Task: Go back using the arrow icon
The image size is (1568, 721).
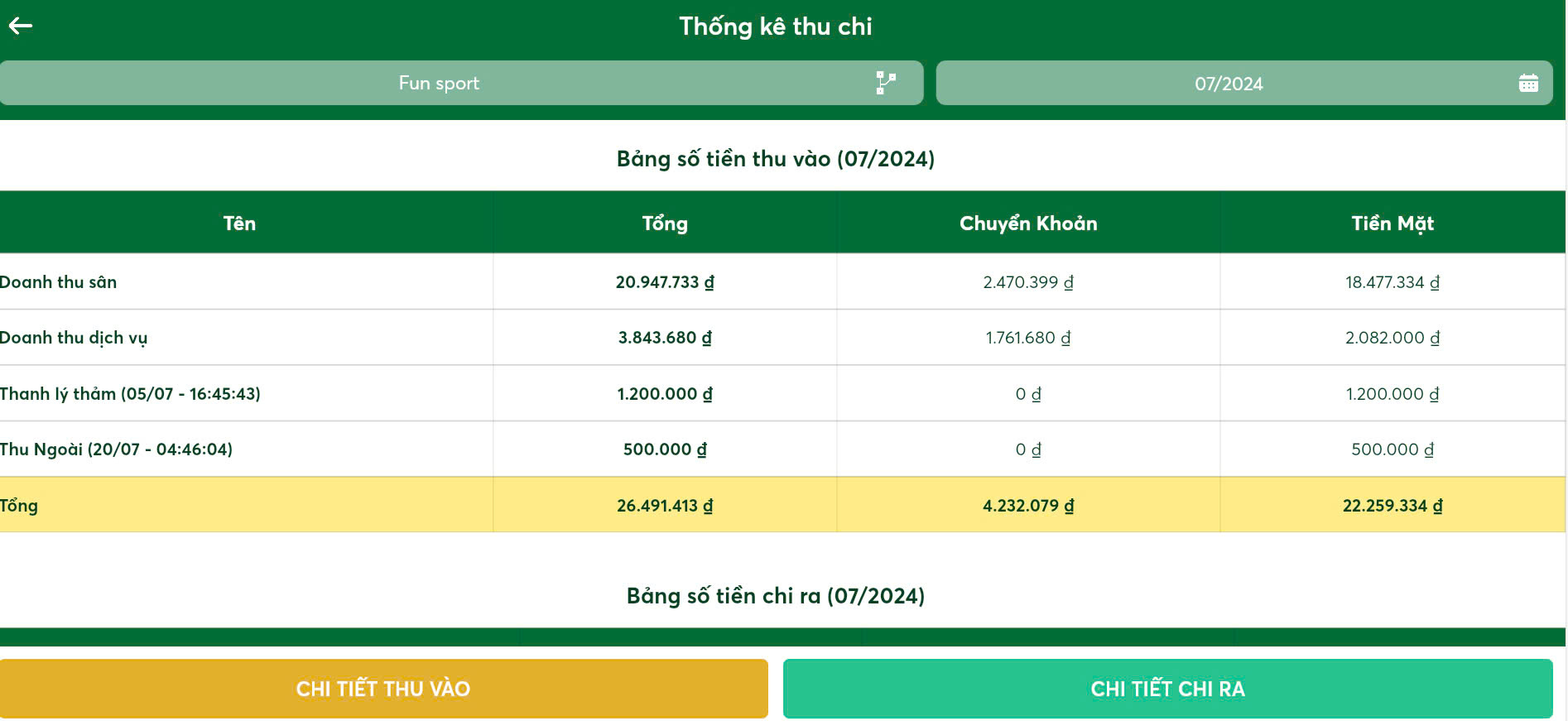Action: (x=21, y=26)
